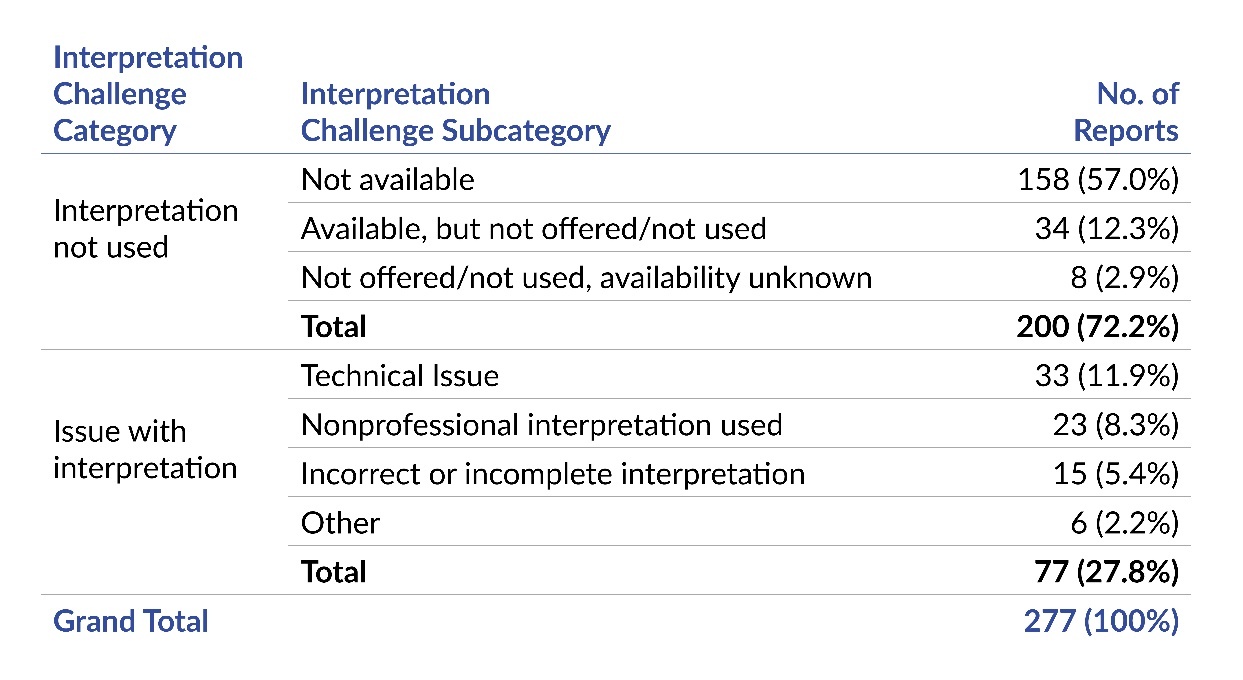Select the value "158 (57.0%)"
The image size is (1243, 680).
click(x=1096, y=179)
